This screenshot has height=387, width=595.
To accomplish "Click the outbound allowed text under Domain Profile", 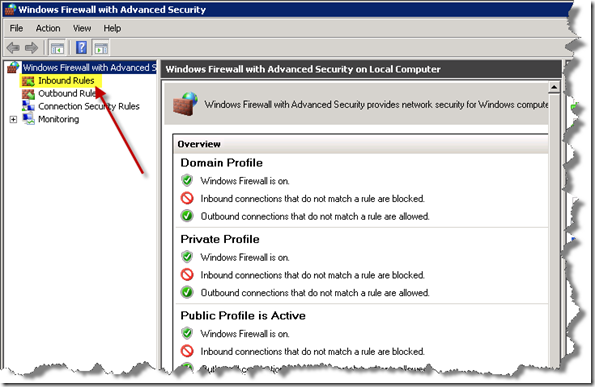I will (315, 216).
